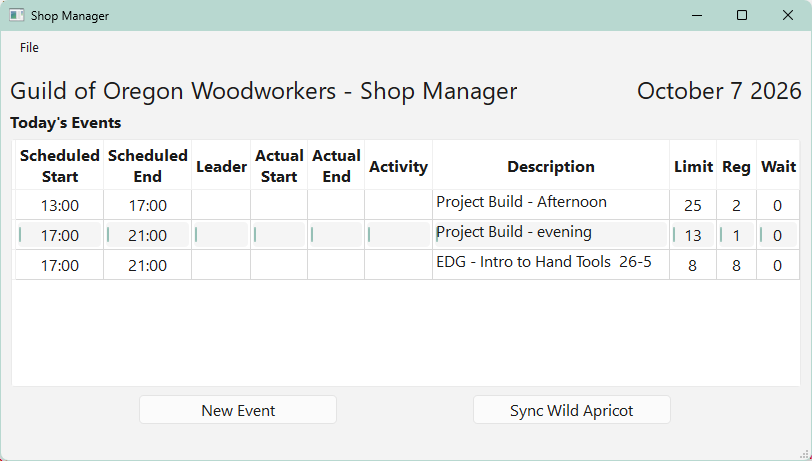Open the File menu
812x461 pixels.
(29, 48)
